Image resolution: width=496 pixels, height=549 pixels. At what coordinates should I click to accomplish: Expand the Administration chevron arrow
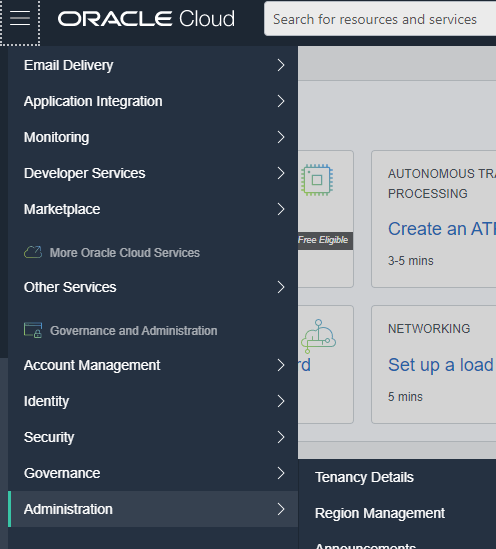pyautogui.click(x=281, y=509)
